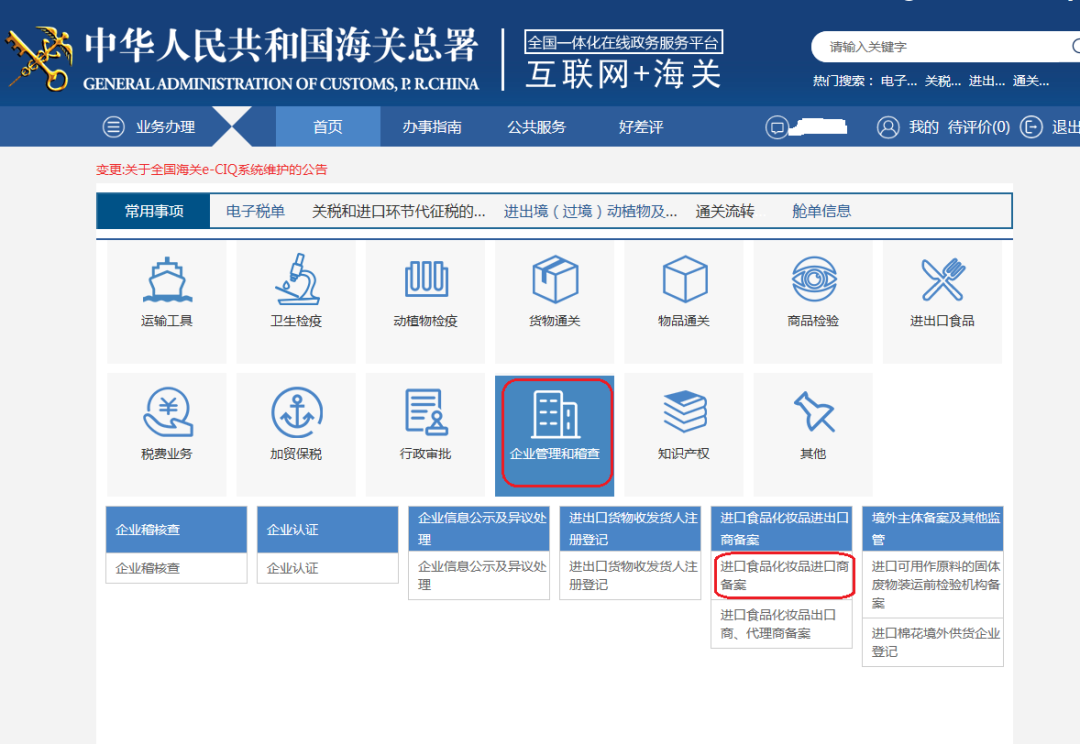Open the 行政审批 document icon

pyautogui.click(x=426, y=411)
